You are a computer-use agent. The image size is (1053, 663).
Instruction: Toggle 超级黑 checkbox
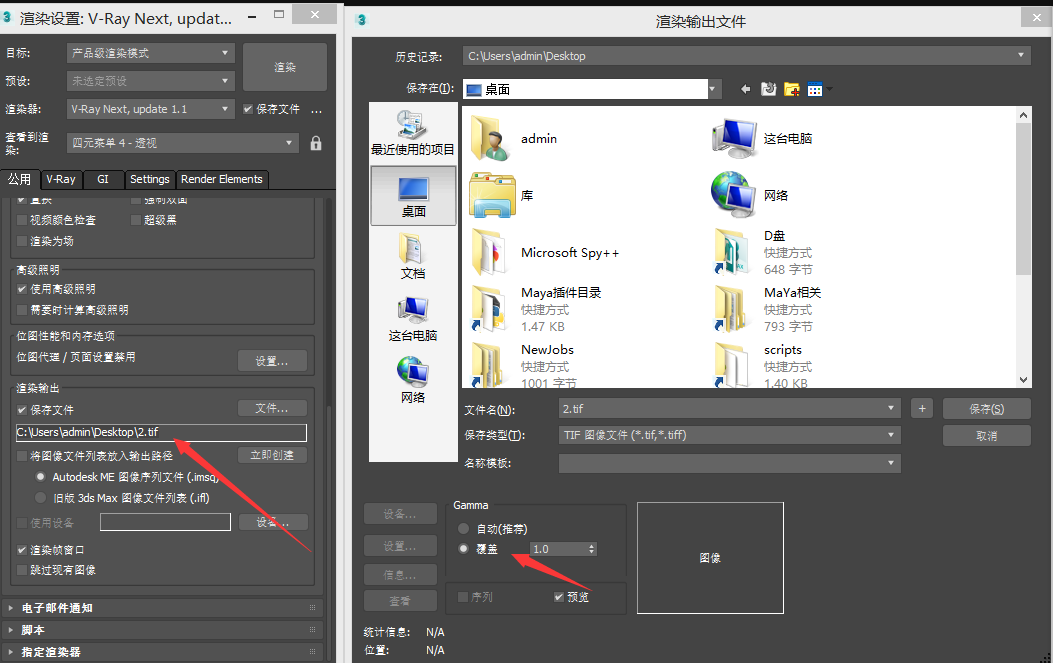pyautogui.click(x=136, y=220)
